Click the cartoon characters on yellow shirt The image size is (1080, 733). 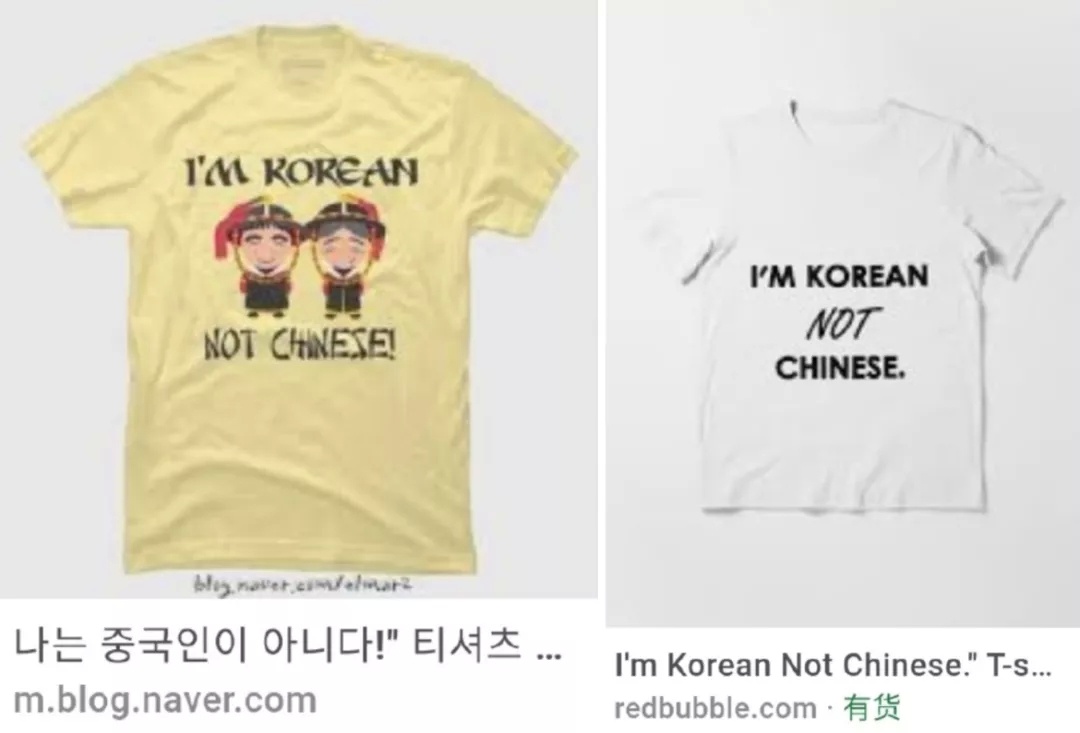(x=299, y=258)
